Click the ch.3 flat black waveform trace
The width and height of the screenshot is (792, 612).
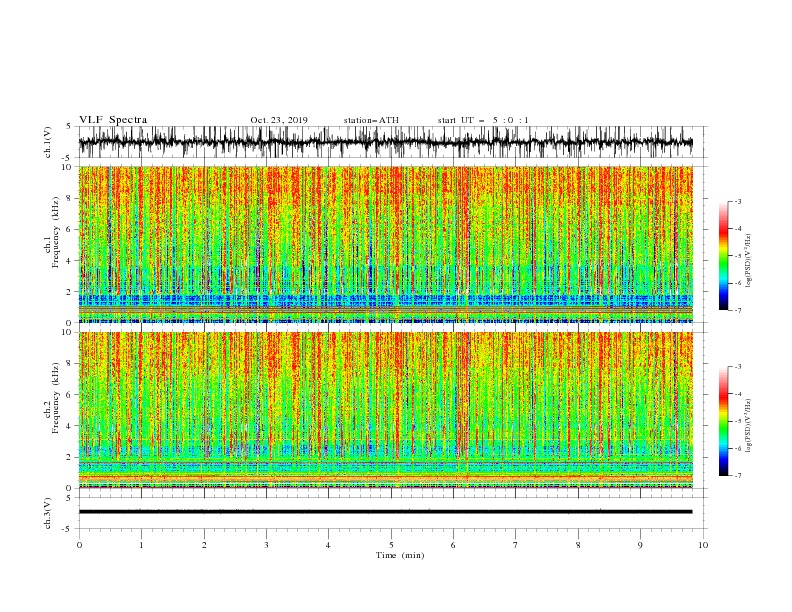pyautogui.click(x=385, y=512)
